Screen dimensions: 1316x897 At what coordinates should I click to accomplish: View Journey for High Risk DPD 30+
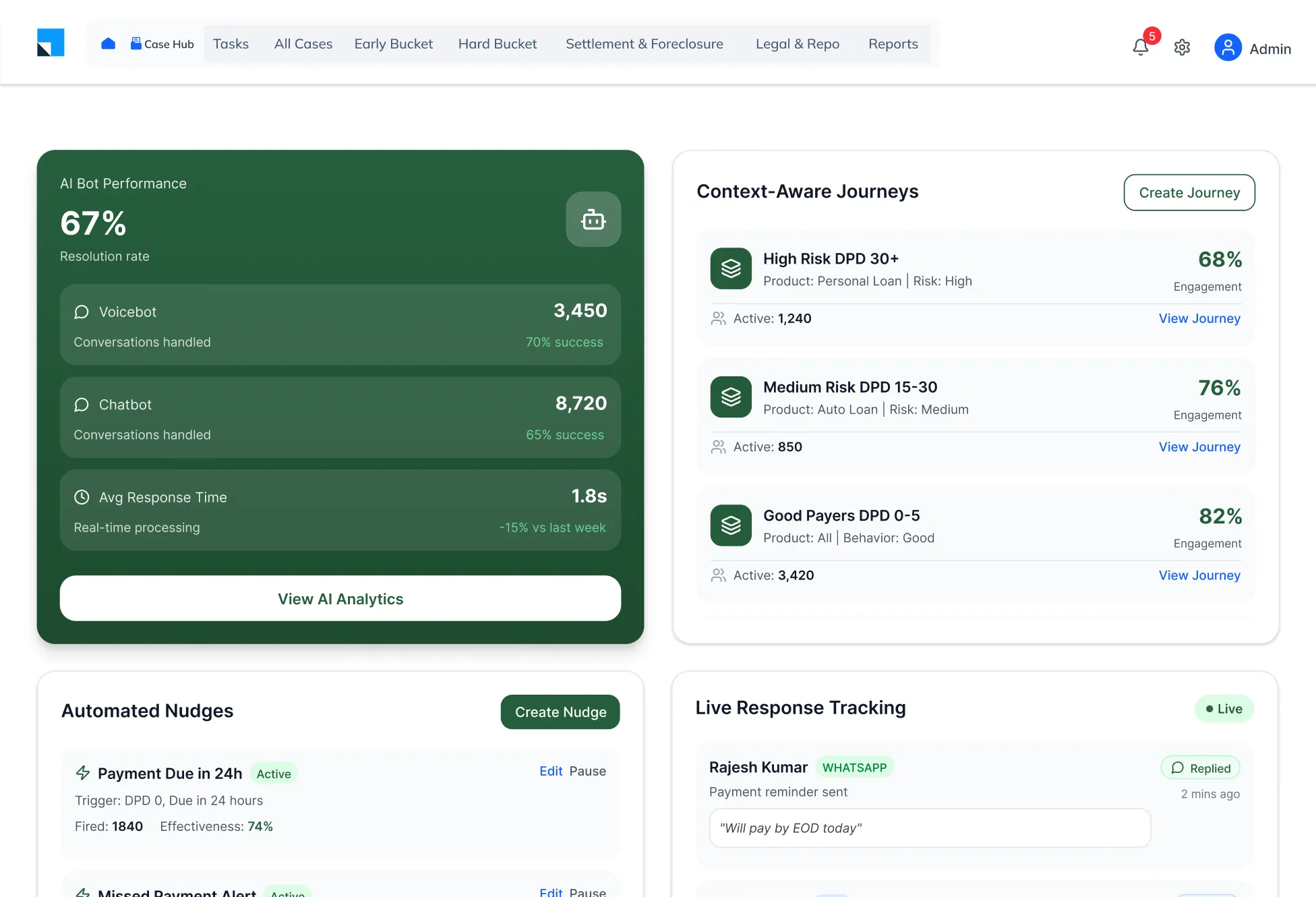1199,318
